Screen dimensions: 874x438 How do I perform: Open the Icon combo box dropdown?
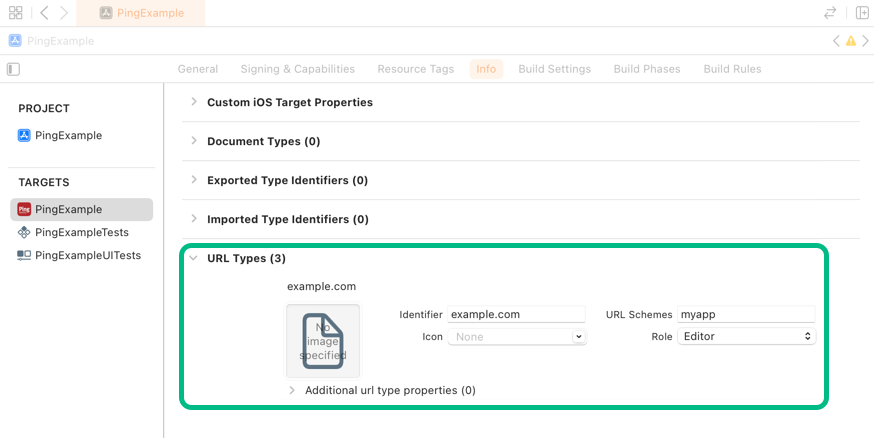[x=578, y=337]
